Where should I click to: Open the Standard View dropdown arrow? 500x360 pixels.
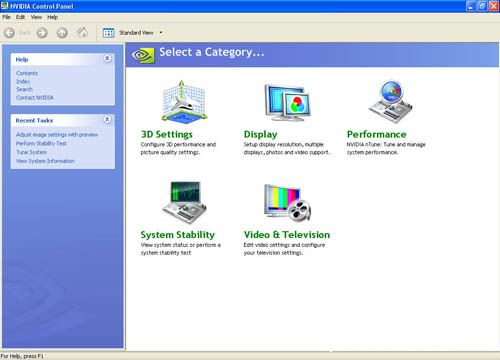point(161,33)
